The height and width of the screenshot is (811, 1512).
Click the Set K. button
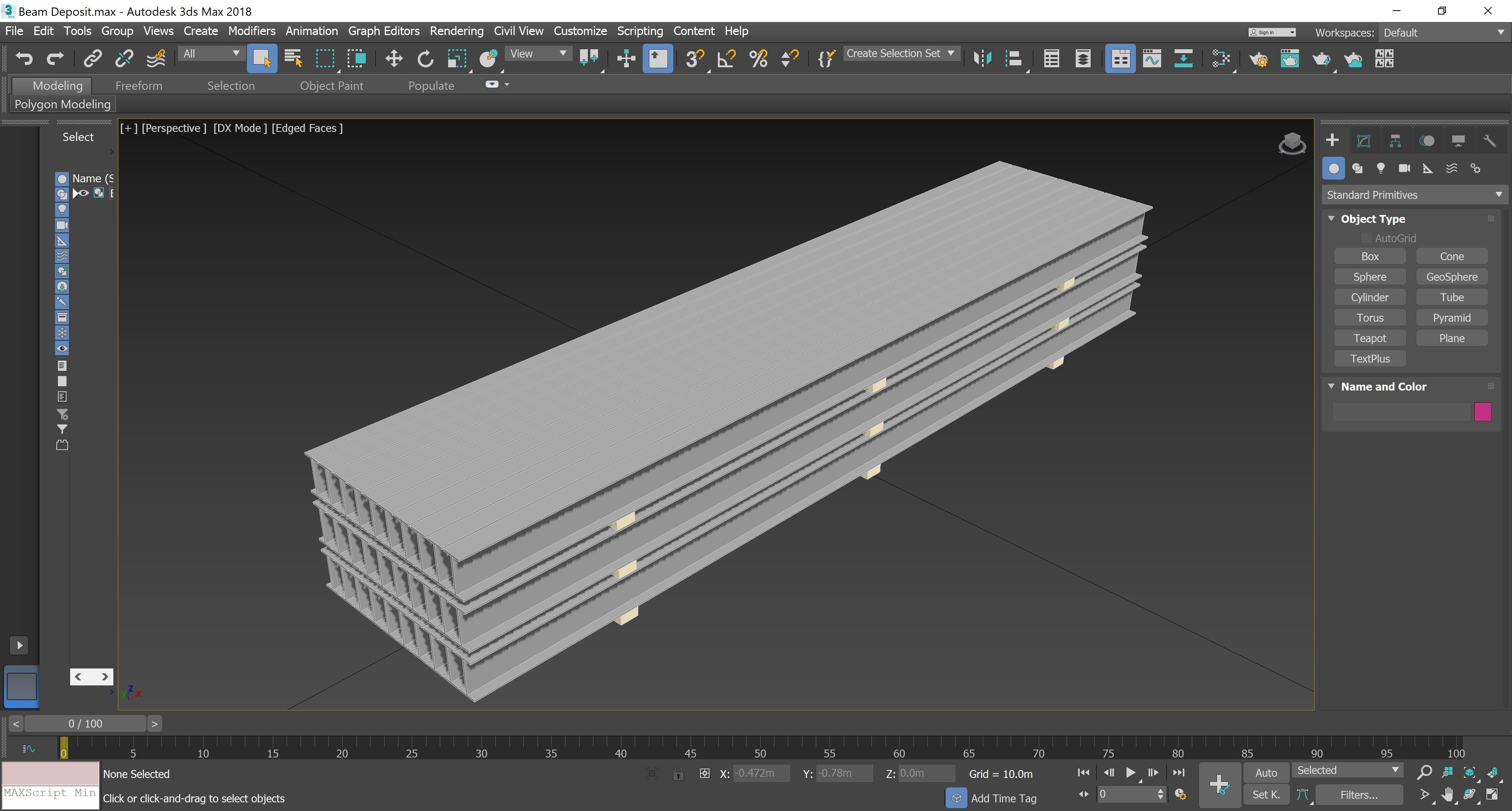pyautogui.click(x=1266, y=794)
